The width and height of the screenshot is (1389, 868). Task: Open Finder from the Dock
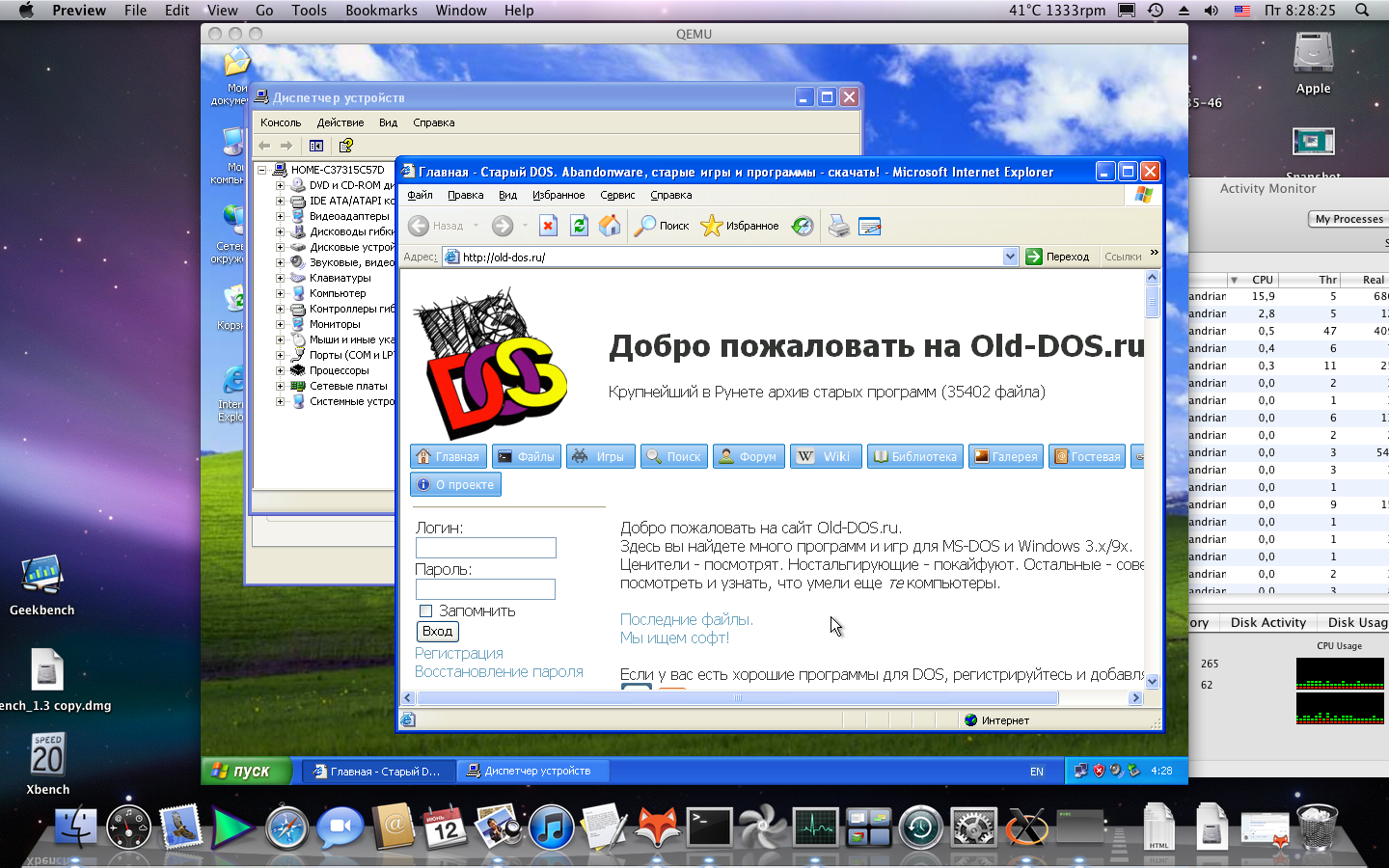(76, 827)
